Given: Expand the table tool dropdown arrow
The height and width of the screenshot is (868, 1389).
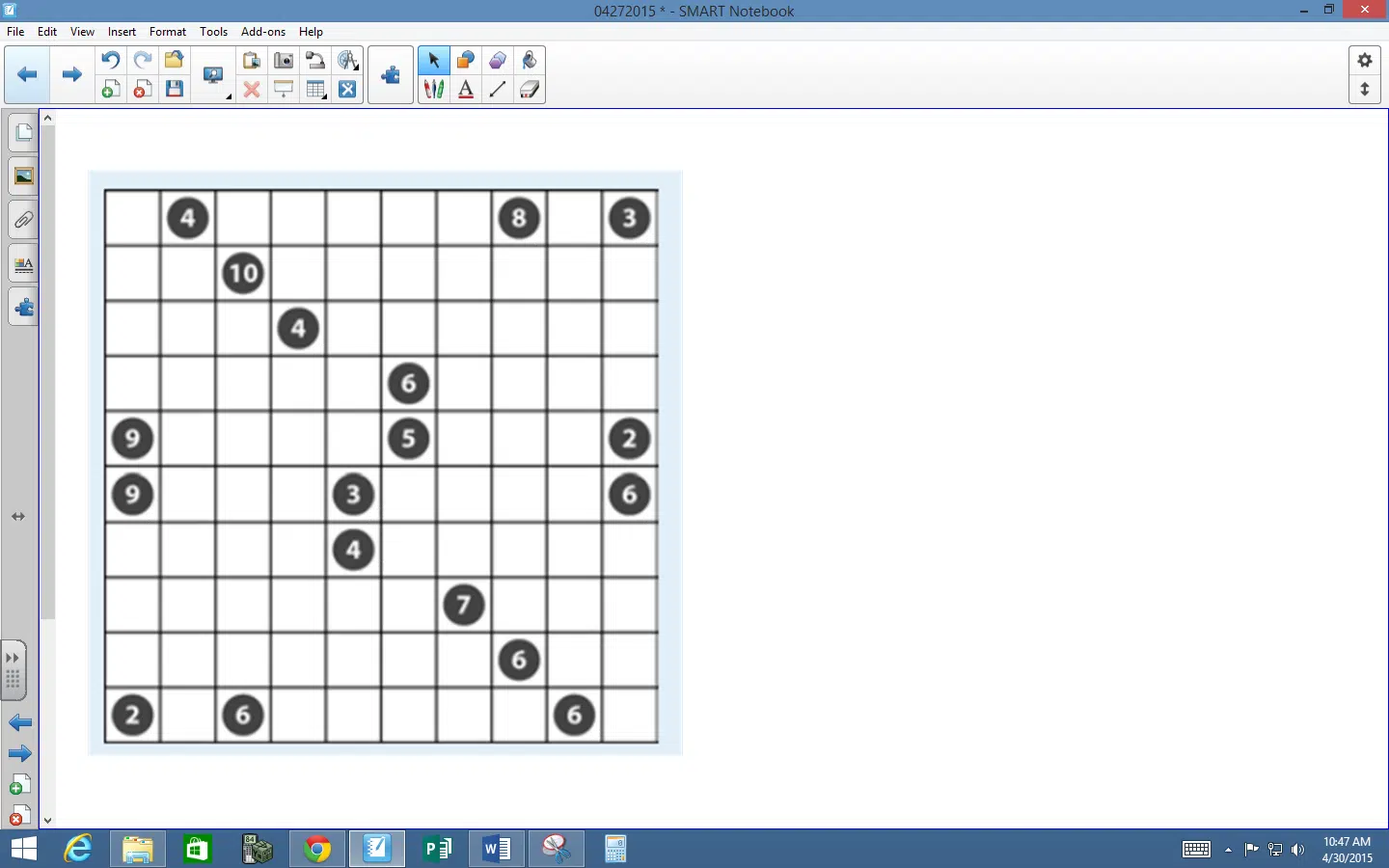Looking at the screenshot, I should pyautogui.click(x=326, y=97).
